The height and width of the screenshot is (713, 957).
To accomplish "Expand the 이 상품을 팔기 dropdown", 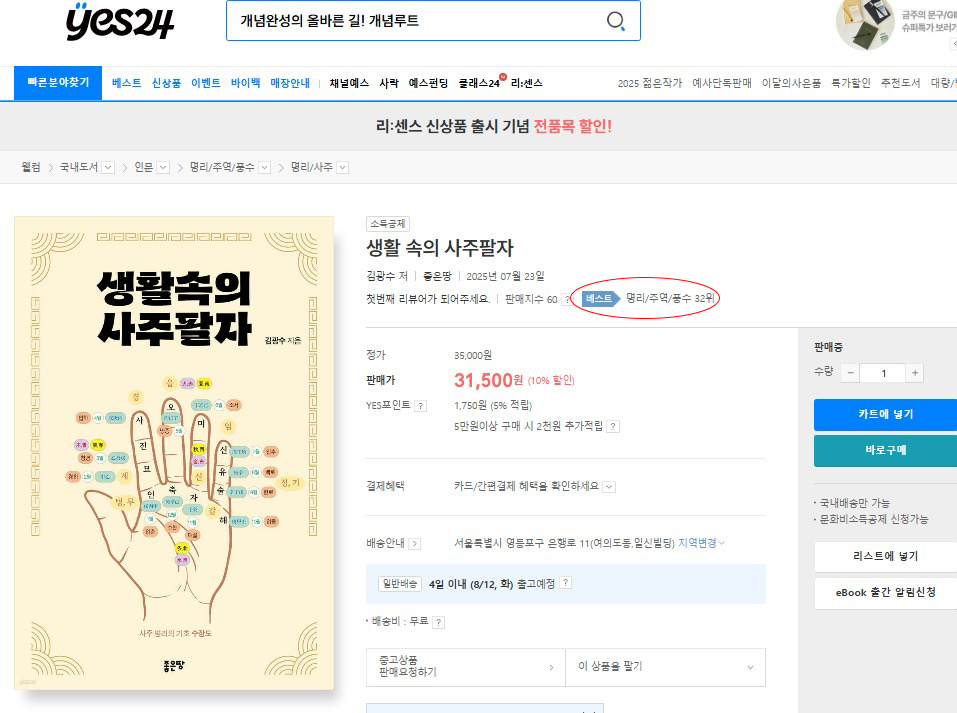I will 665,667.
